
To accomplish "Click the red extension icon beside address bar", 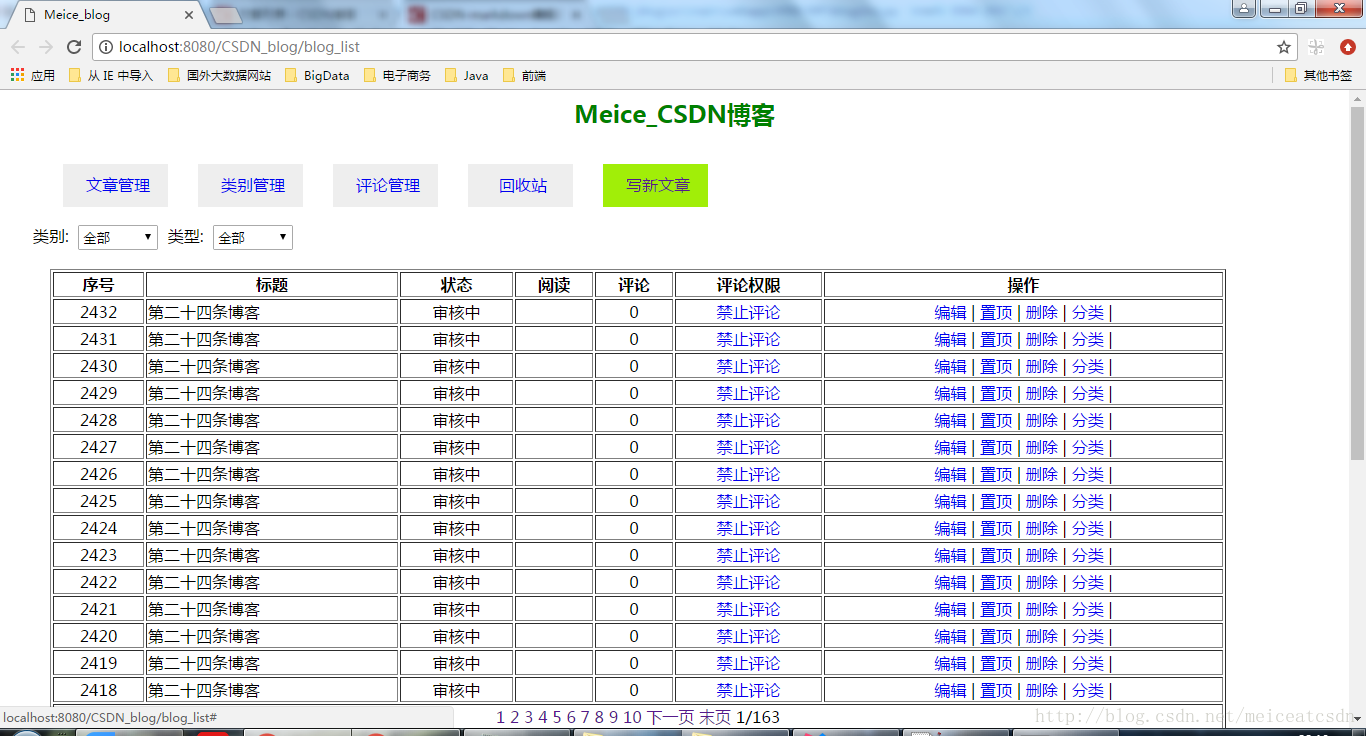I will (x=1347, y=47).
